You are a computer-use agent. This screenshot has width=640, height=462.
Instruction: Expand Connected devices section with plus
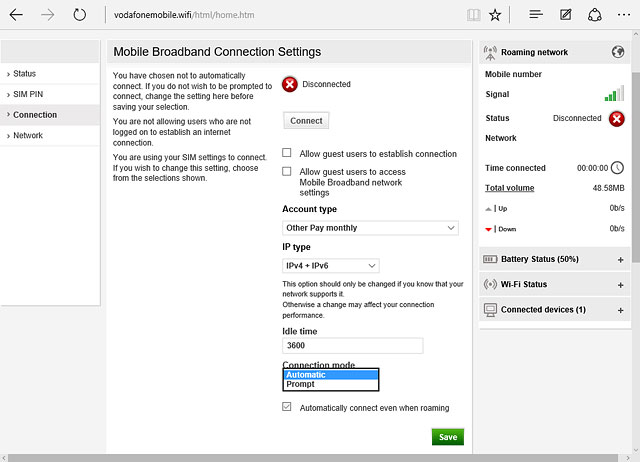620,310
